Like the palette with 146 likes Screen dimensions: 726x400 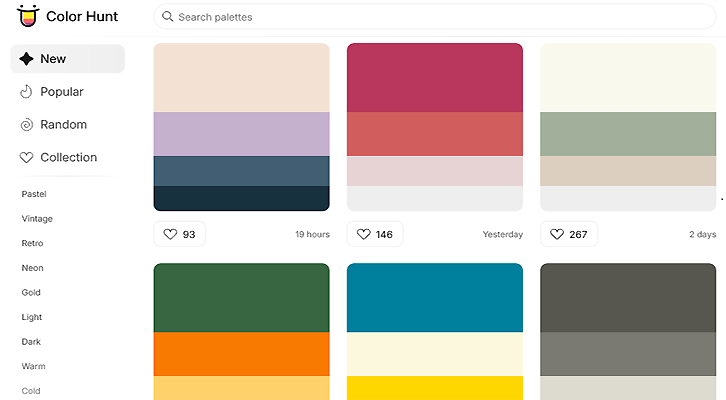point(375,234)
